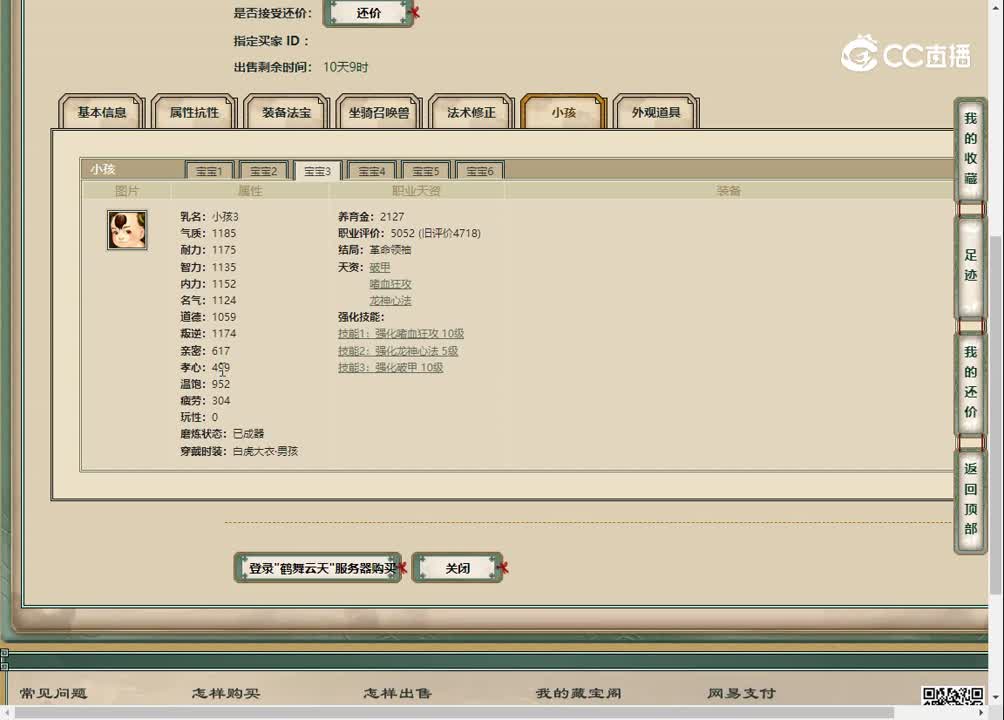
Task: Click the 气质 value 1185
Action: pyautogui.click(x=224, y=233)
